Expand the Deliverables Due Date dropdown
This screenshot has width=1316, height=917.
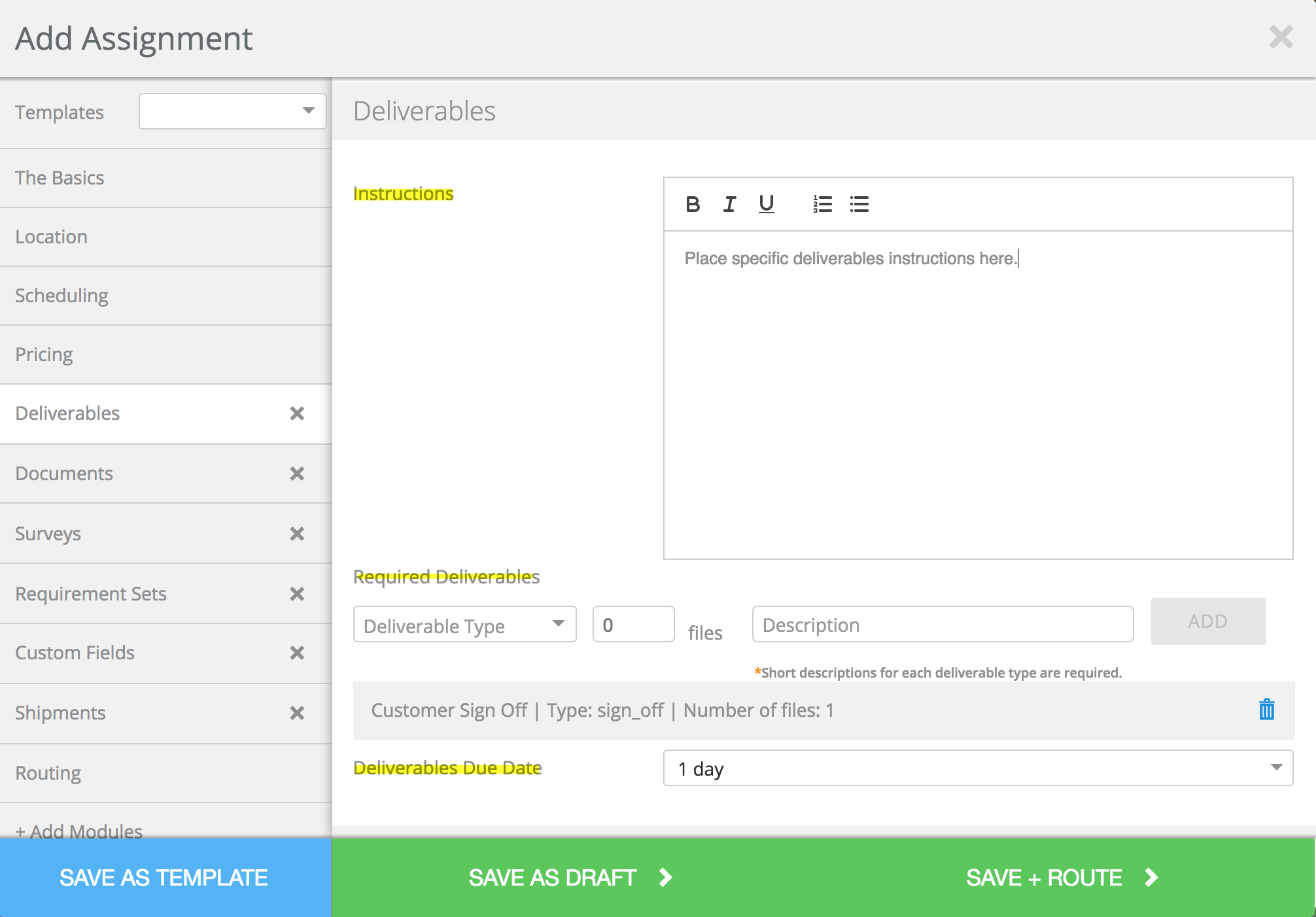coord(978,768)
